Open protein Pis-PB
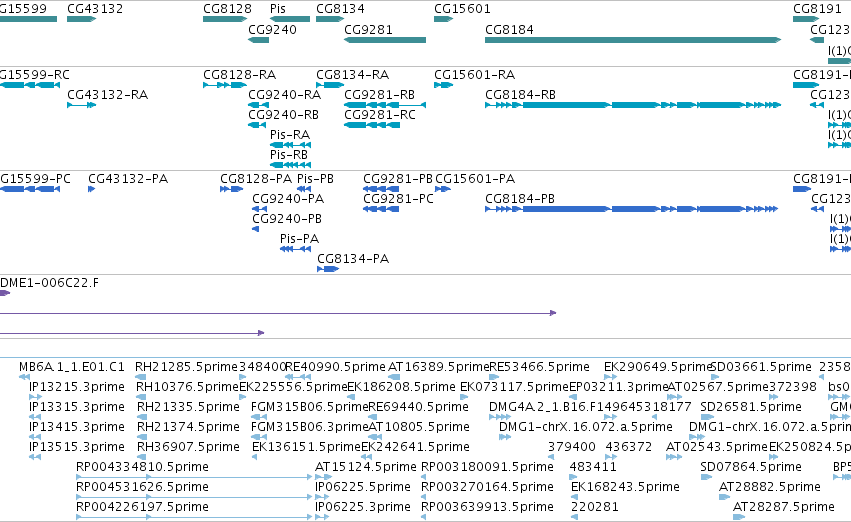 315,179
